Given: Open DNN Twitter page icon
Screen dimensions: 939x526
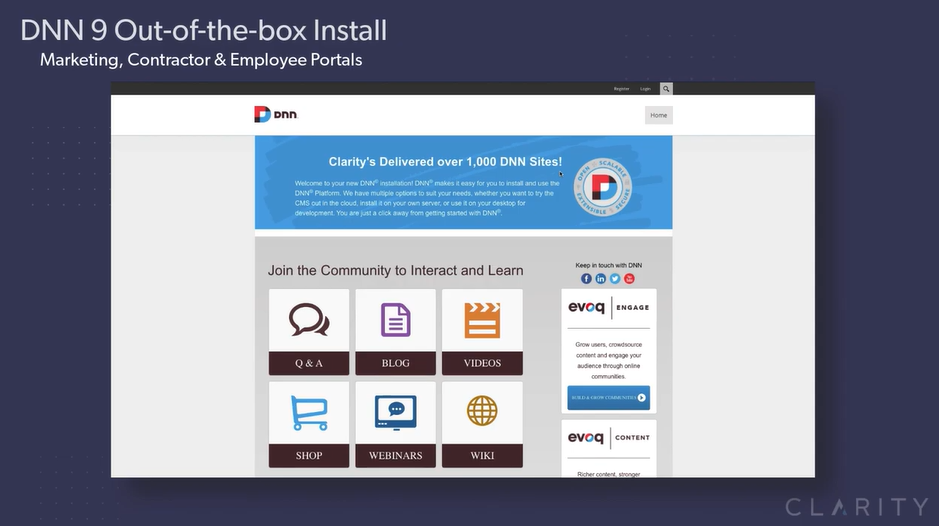Looking at the screenshot, I should click(615, 279).
